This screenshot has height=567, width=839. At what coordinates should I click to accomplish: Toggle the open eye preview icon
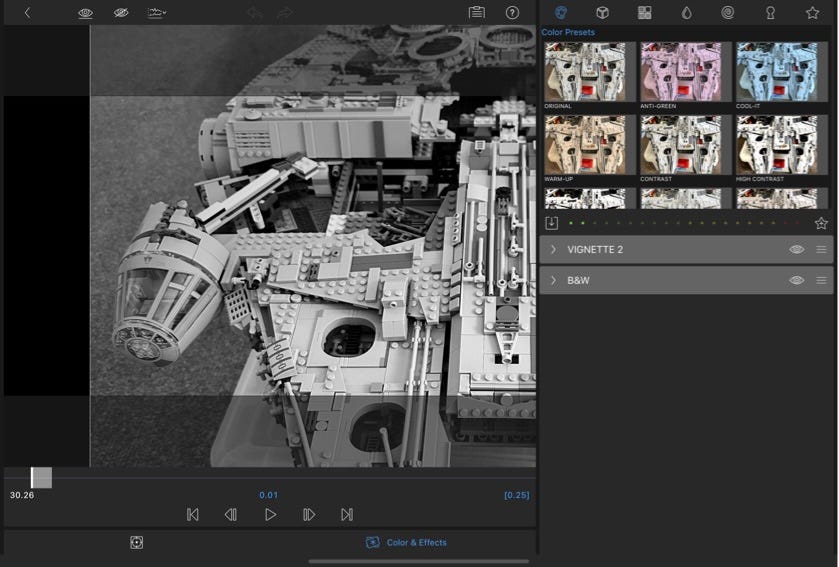pyautogui.click(x=85, y=13)
